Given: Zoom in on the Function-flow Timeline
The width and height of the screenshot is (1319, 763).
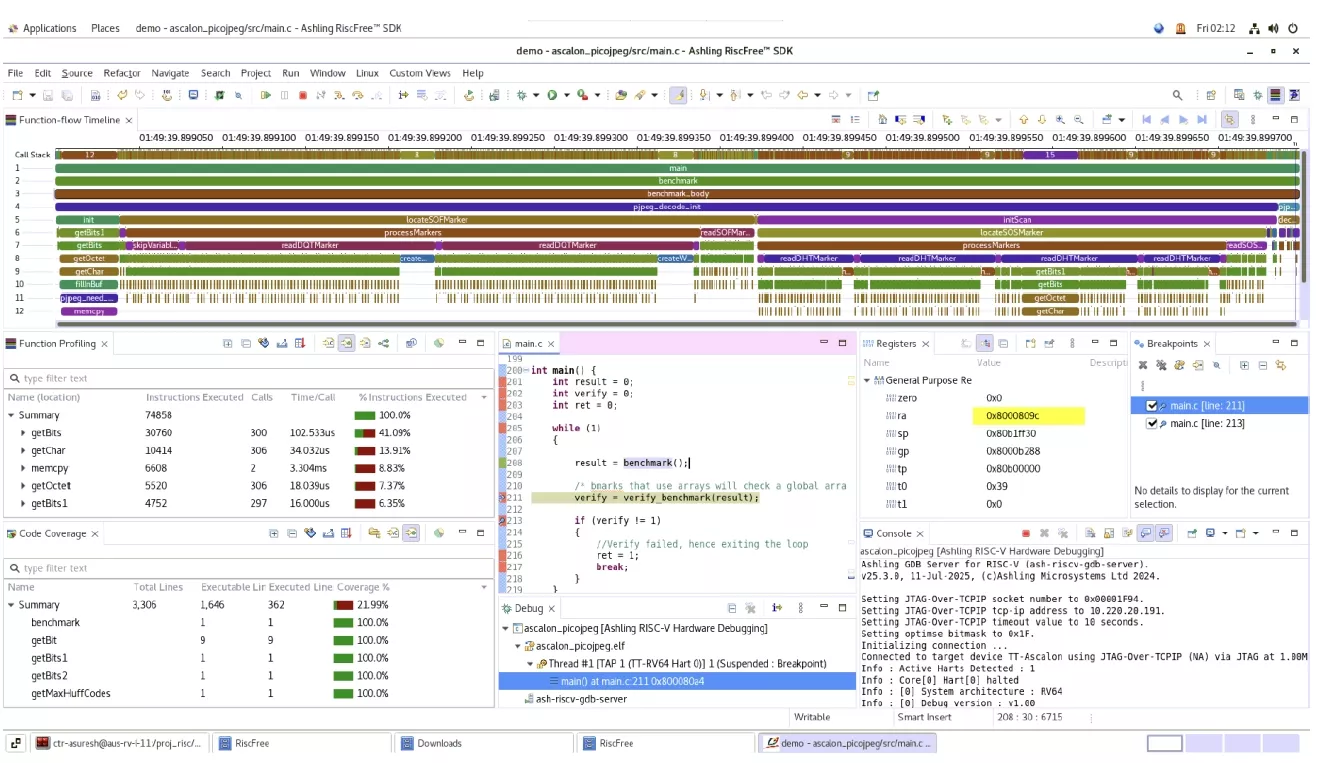Looking at the screenshot, I should (x=1060, y=119).
